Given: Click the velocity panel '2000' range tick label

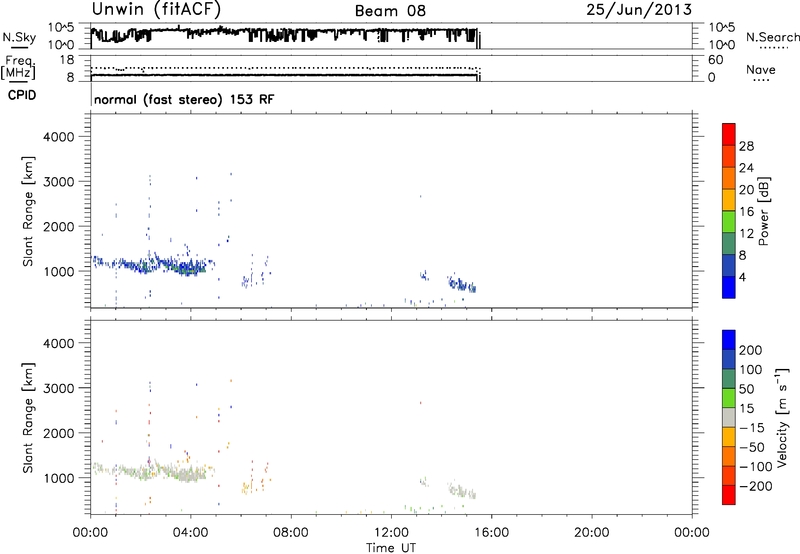Looking at the screenshot, I should coord(58,433).
